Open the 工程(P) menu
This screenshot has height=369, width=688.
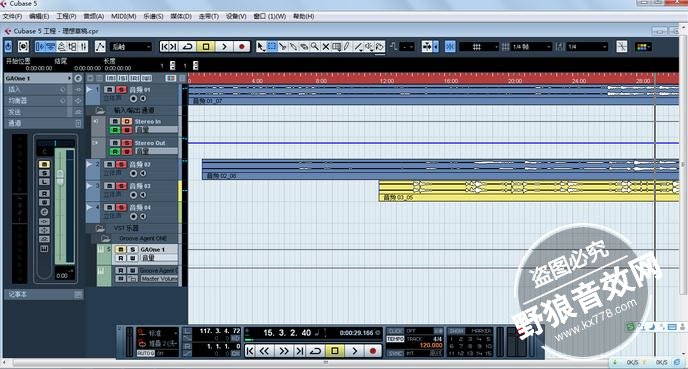(x=66, y=16)
